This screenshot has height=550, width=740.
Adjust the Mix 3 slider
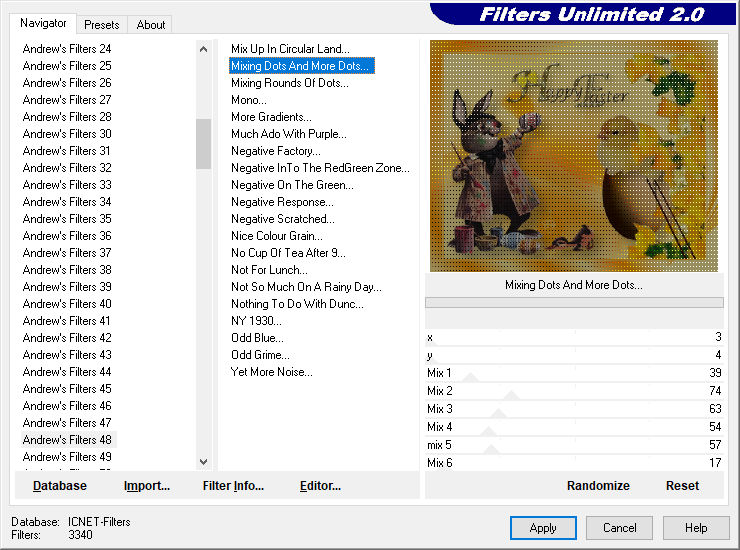pyautogui.click(x=574, y=409)
